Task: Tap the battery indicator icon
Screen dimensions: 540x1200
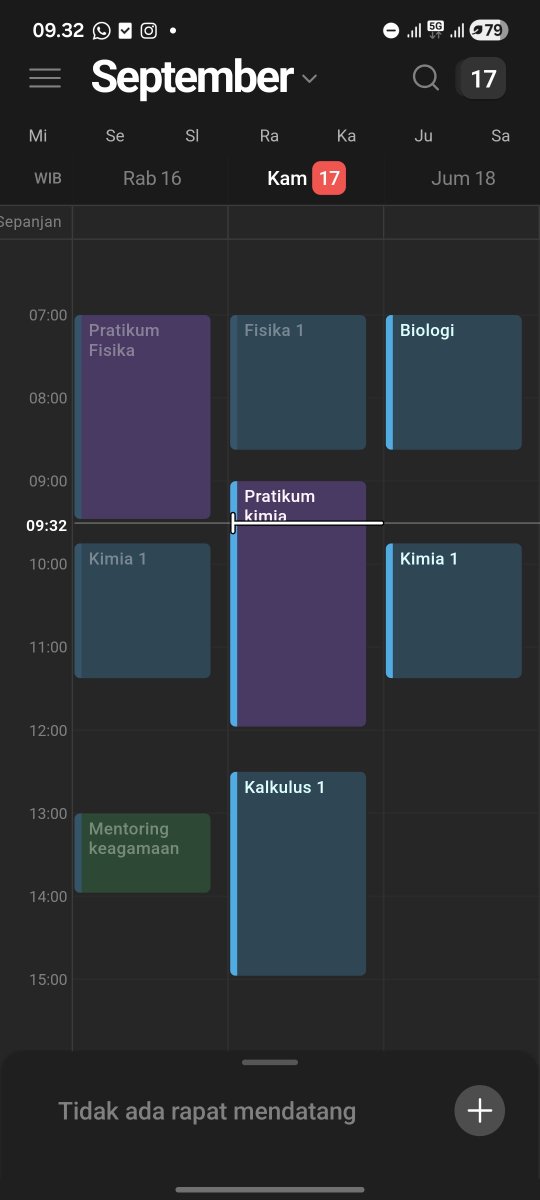Action: point(487,31)
